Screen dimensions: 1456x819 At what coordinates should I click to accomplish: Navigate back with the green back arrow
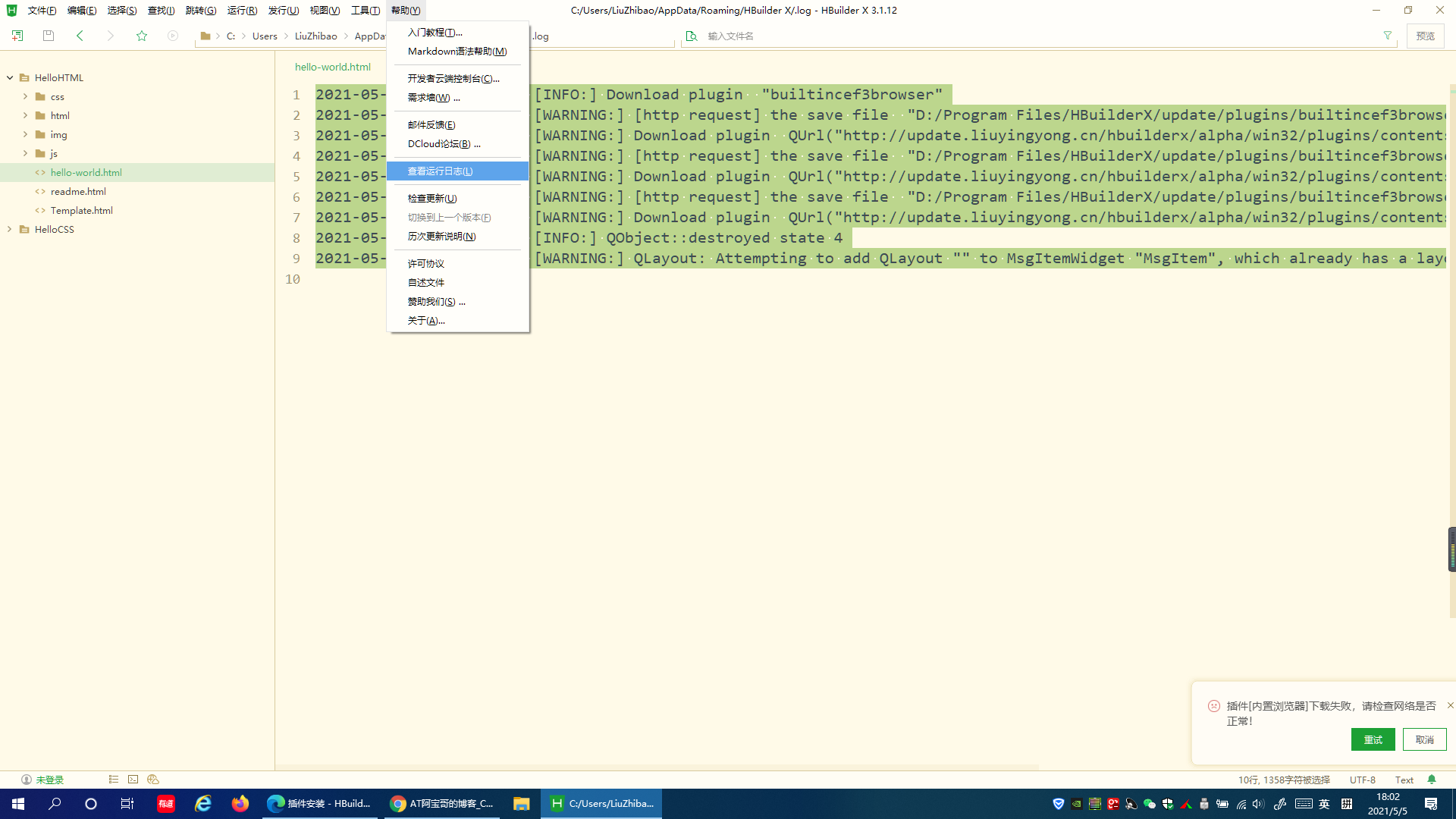[80, 35]
